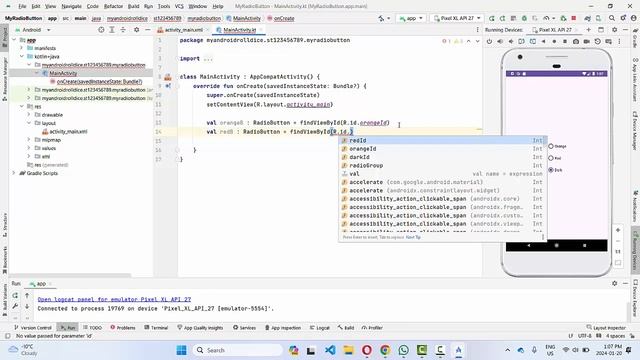The image size is (640, 360).
Task: Rerun app from Run panel
Action: 15,295
